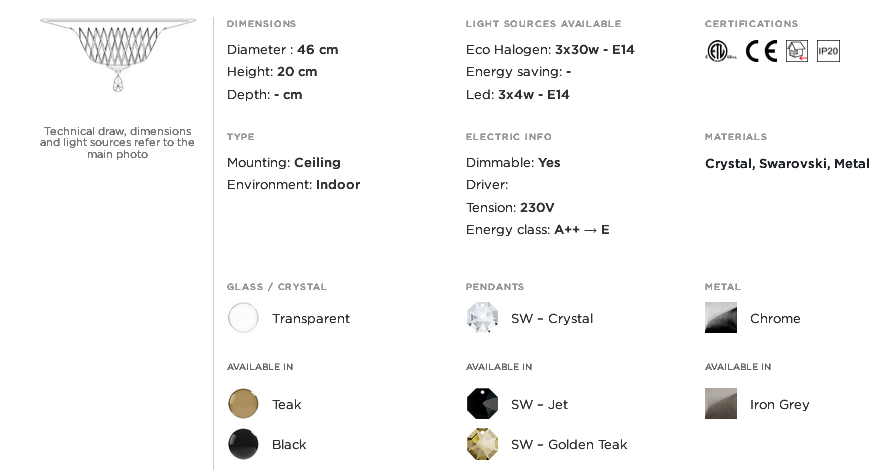880x470 pixels.
Task: Click the Teak label text
Action: (x=287, y=404)
